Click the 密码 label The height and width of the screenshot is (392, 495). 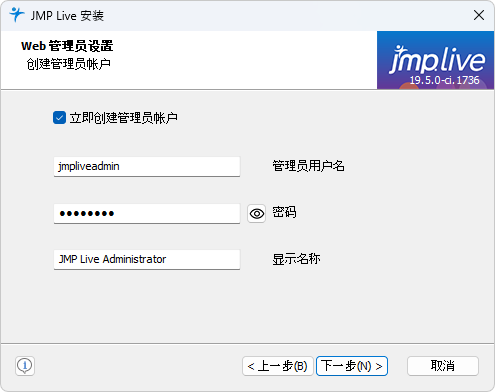pyautogui.click(x=284, y=212)
